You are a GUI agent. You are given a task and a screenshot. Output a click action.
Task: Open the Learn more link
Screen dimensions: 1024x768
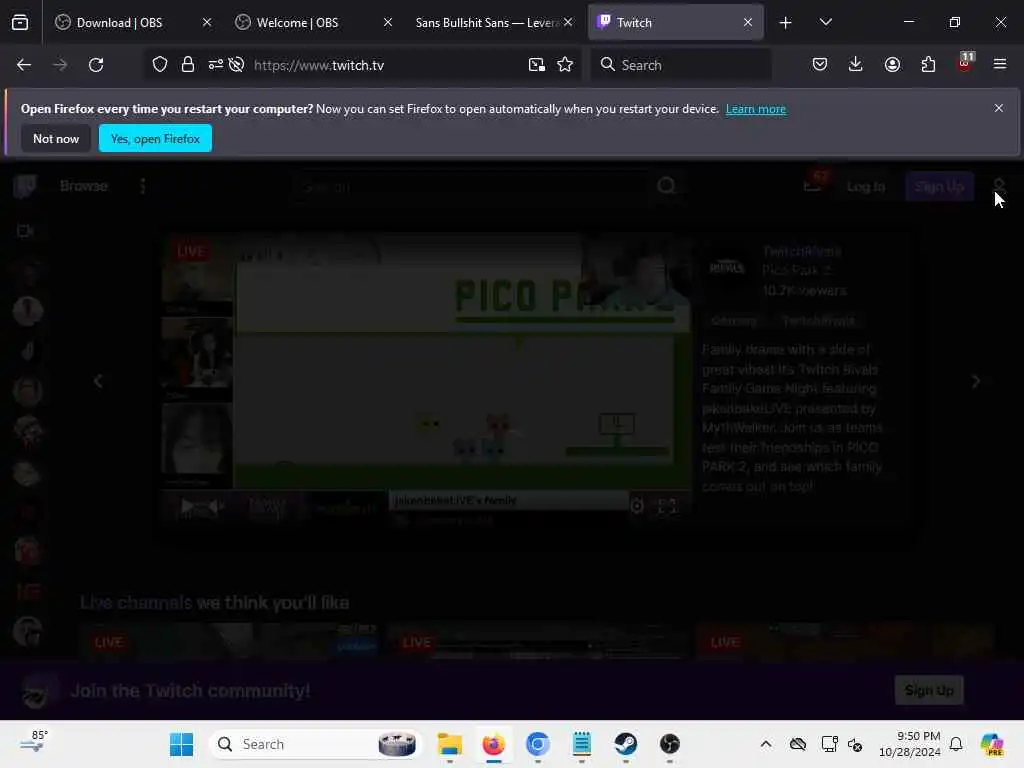click(756, 109)
